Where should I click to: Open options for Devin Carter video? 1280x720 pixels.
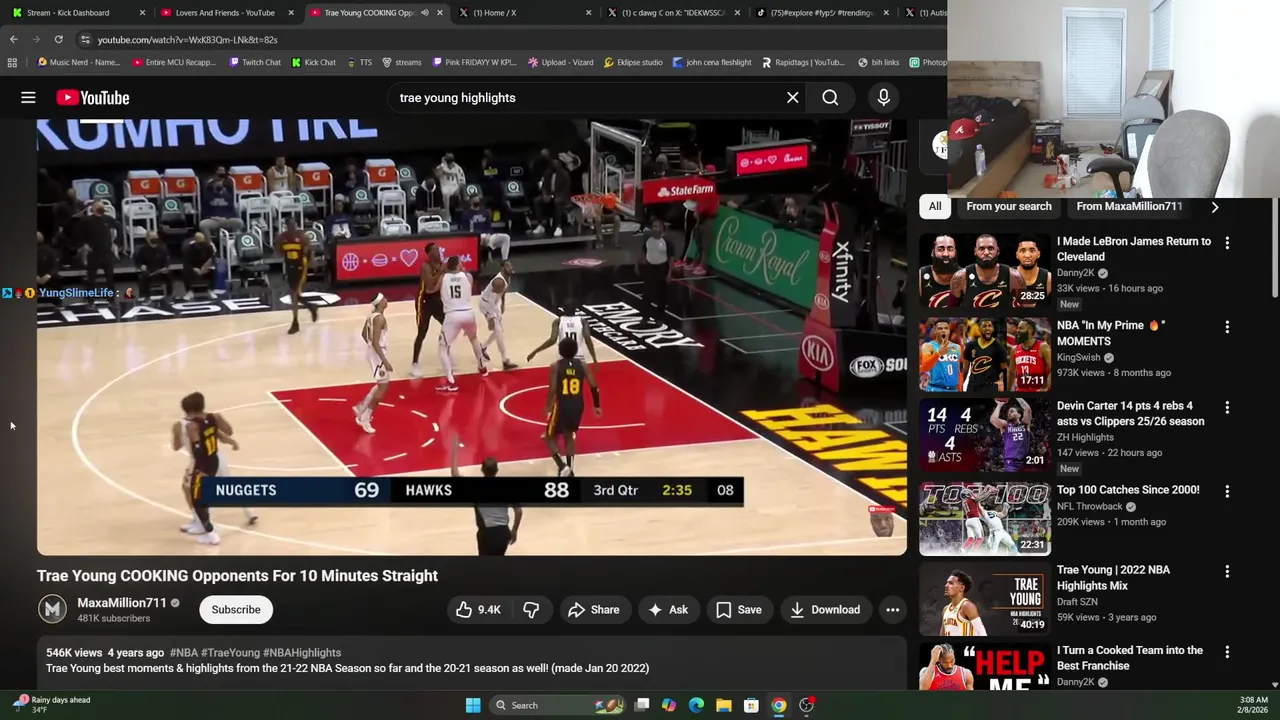(x=1227, y=408)
